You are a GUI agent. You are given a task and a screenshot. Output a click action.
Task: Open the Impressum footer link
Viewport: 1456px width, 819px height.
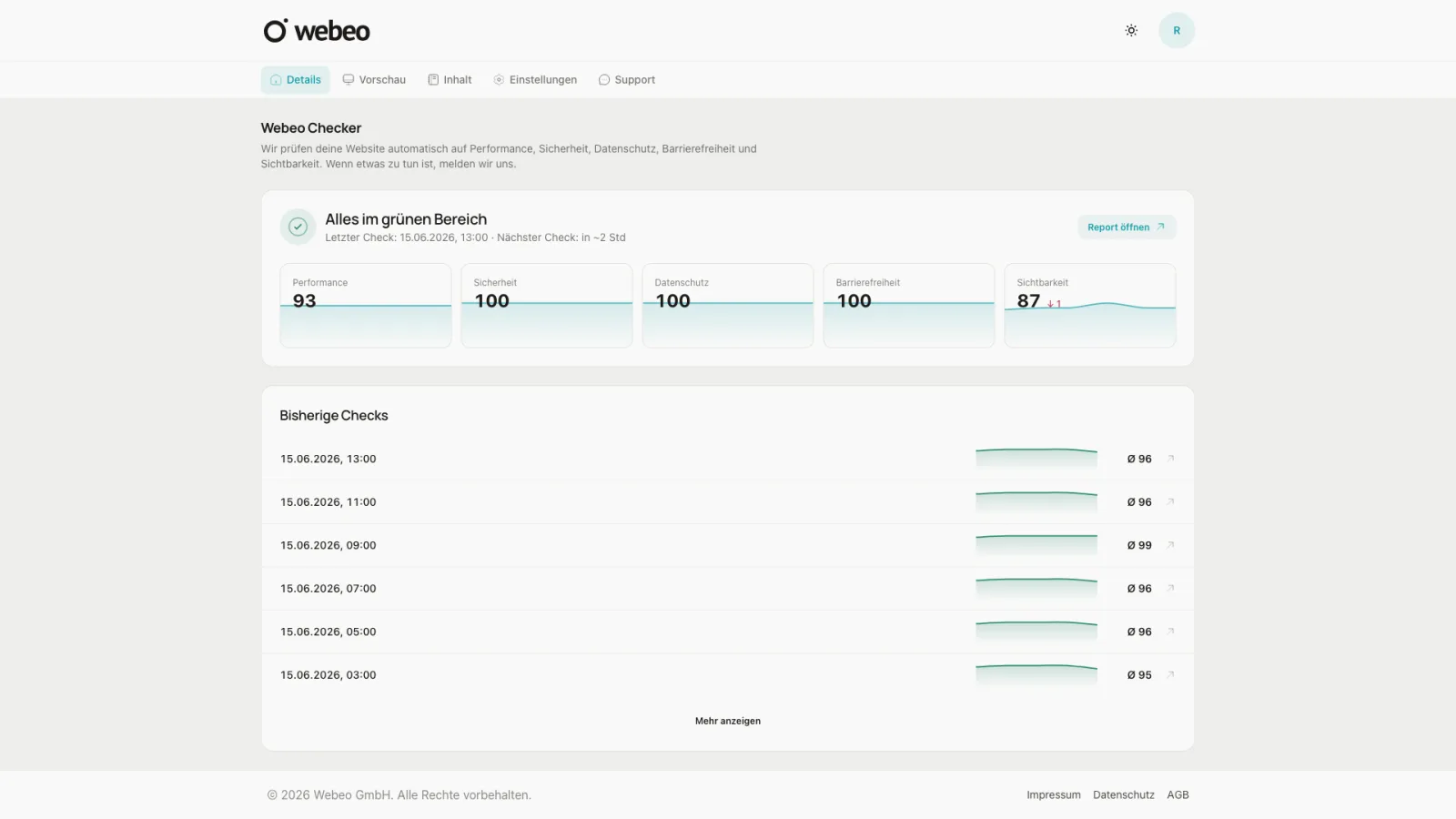coord(1054,795)
